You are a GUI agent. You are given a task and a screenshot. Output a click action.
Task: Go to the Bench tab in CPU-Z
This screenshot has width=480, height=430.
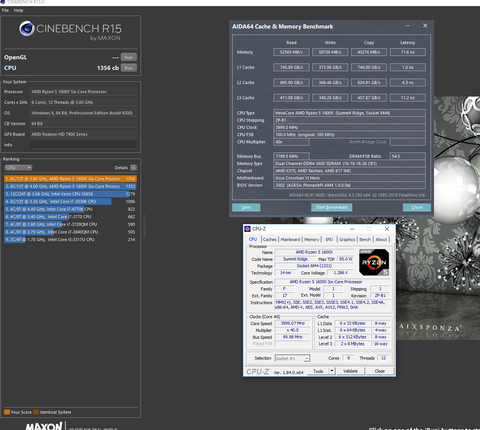[365, 239]
